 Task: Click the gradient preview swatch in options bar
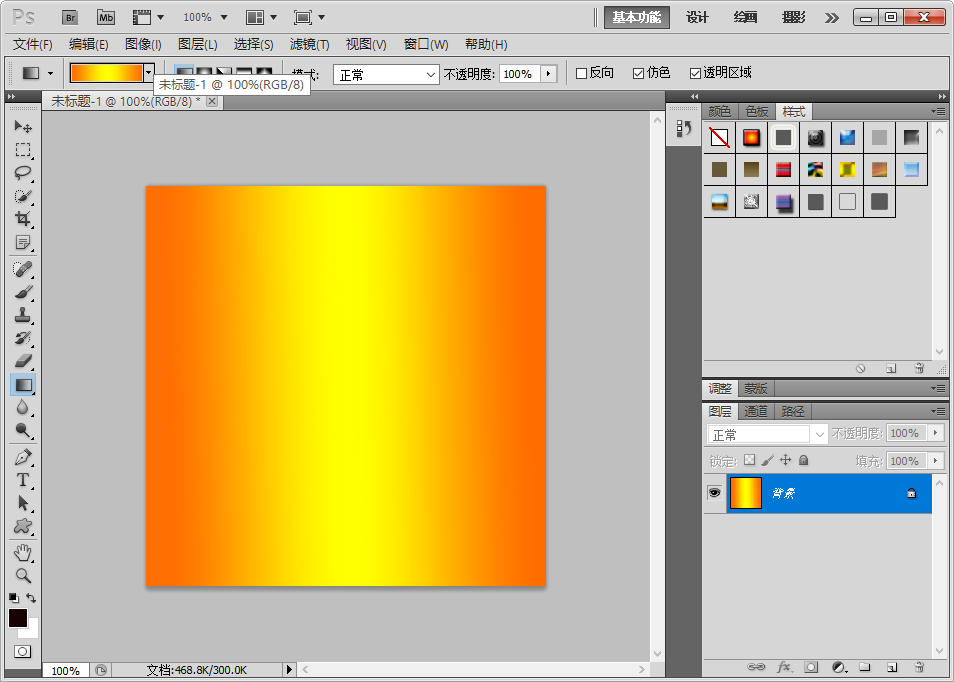click(106, 73)
